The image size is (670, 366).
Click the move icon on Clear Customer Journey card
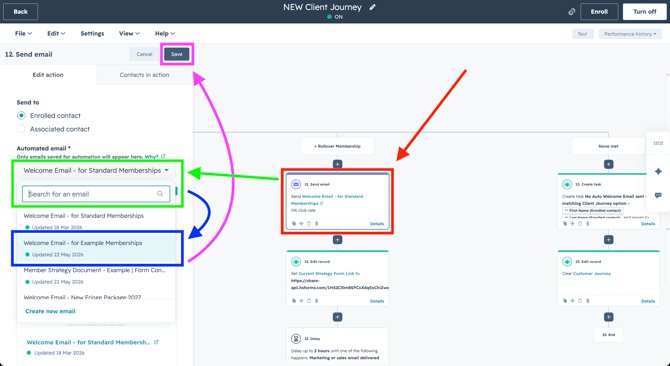coord(573,301)
